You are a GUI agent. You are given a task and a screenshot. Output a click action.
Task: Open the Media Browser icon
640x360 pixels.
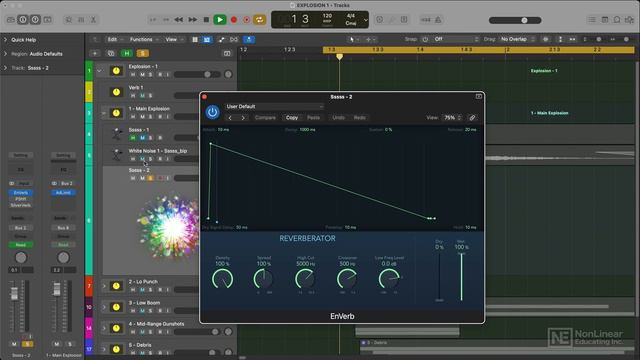point(629,20)
